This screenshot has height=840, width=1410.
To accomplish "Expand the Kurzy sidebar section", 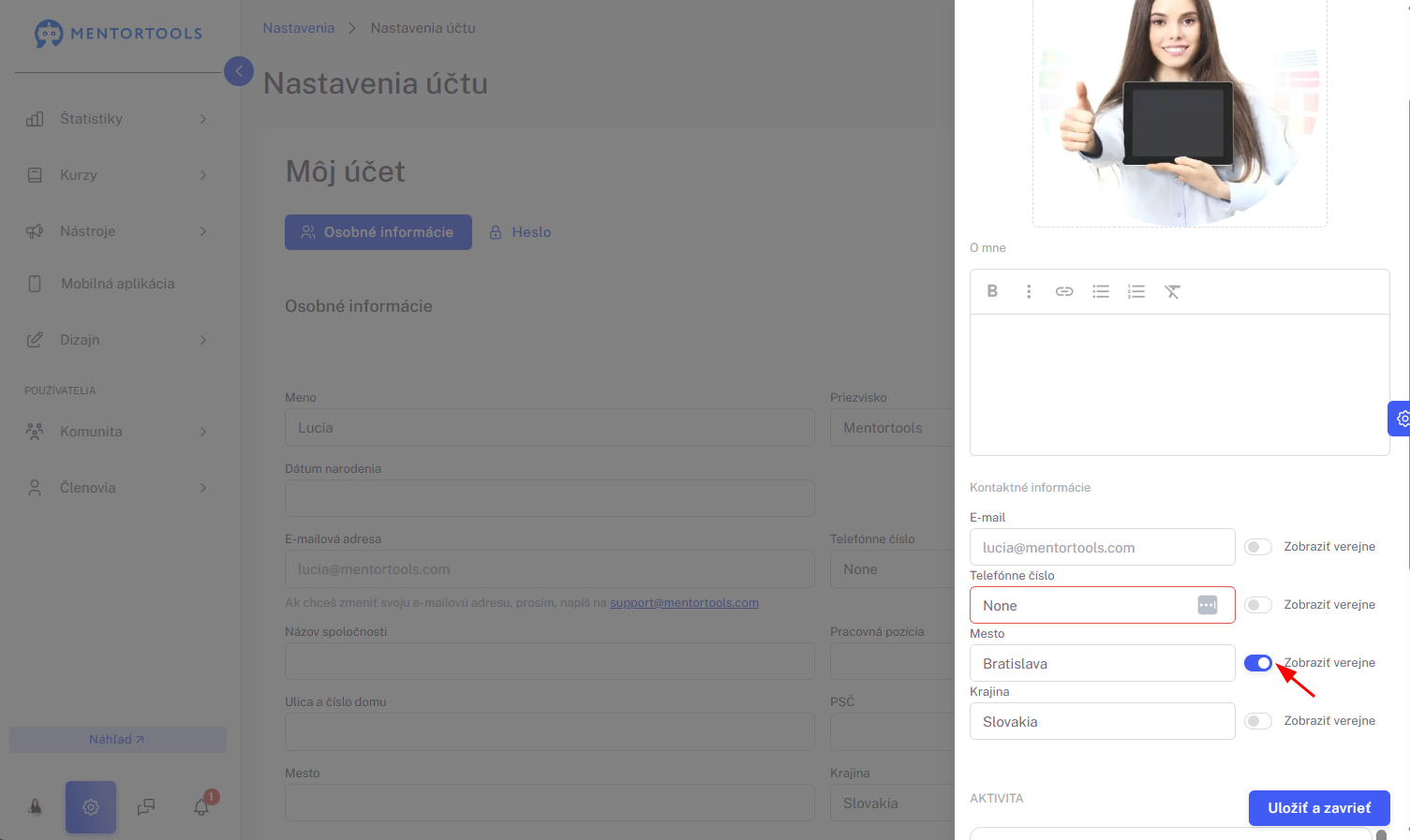I will (117, 175).
